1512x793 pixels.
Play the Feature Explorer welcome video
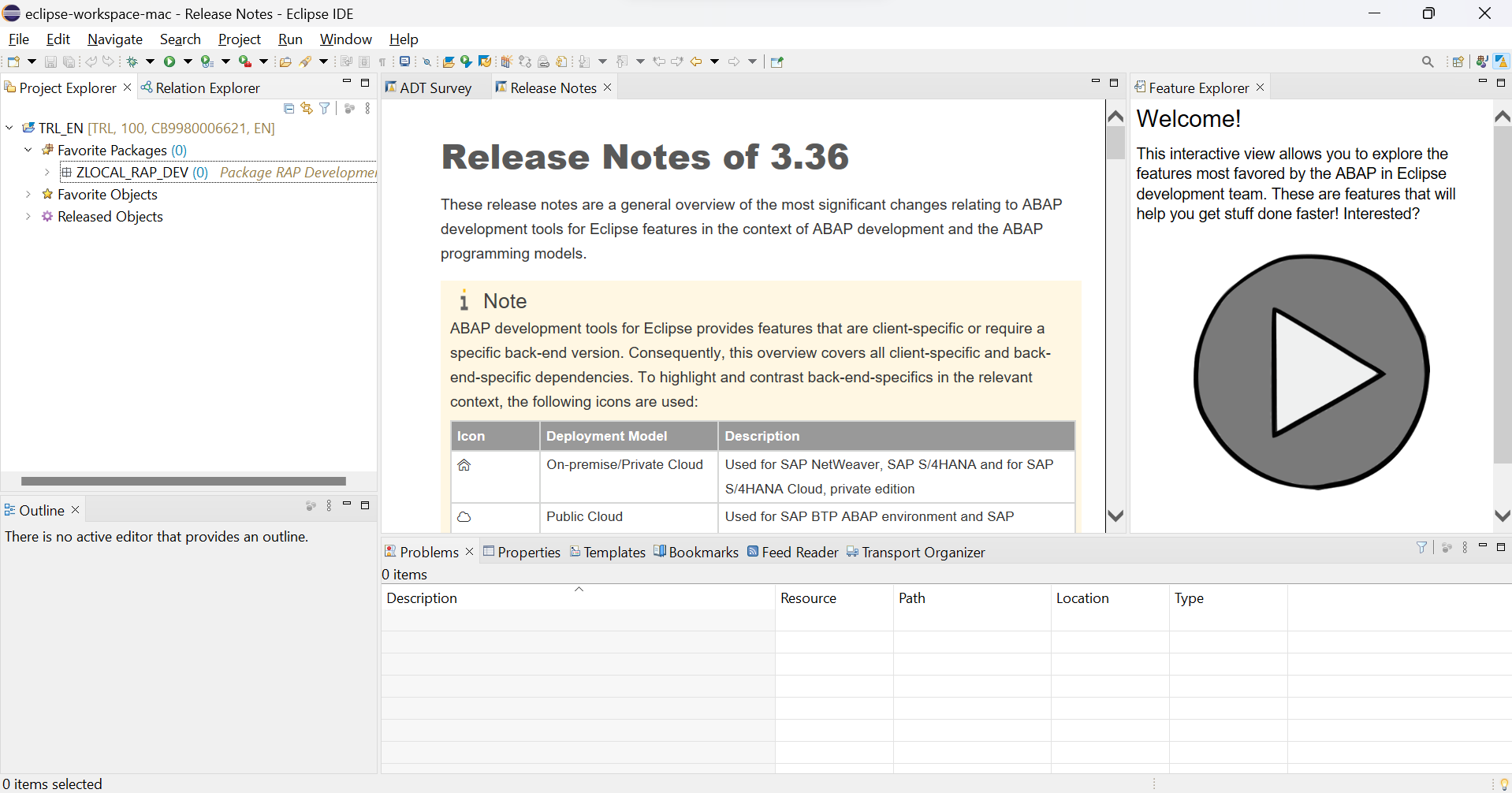pyautogui.click(x=1312, y=372)
